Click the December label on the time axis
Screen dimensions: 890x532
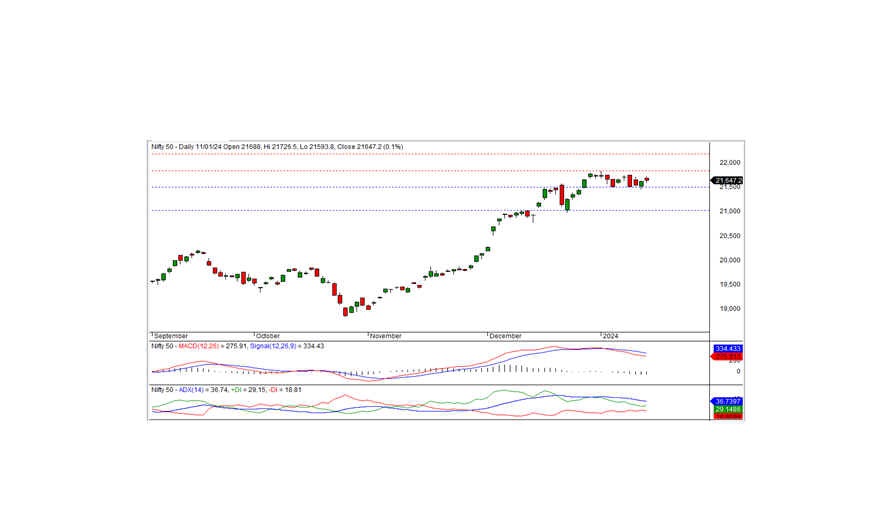point(505,336)
